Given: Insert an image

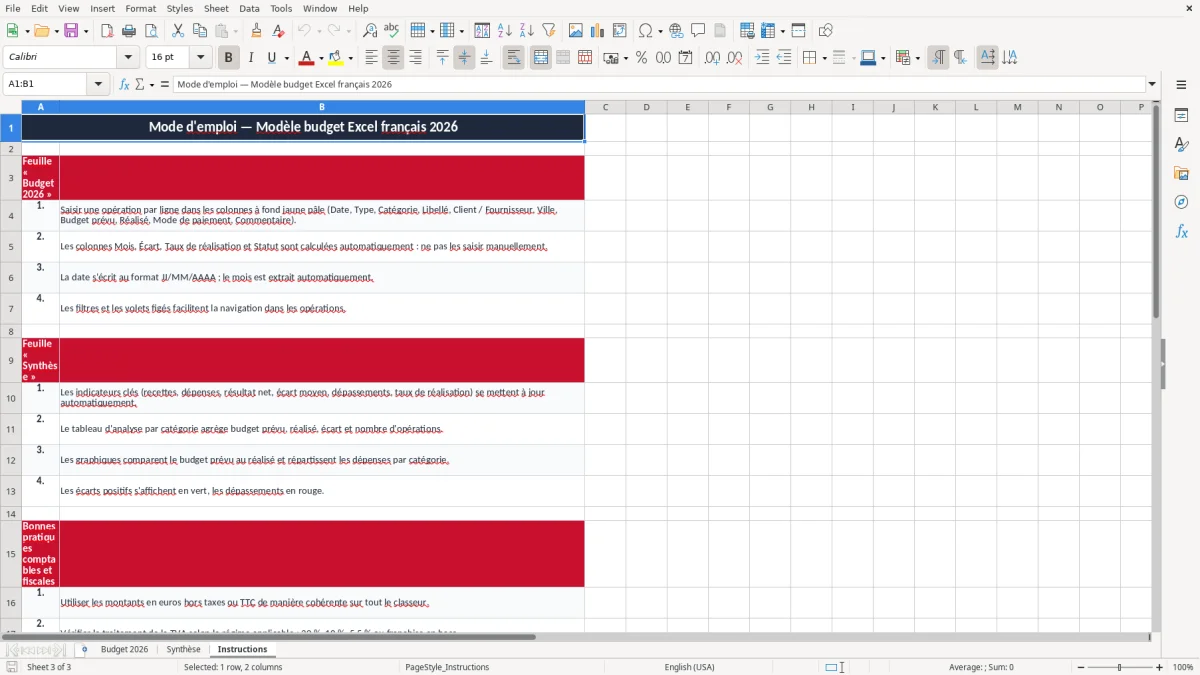Looking at the screenshot, I should click(576, 31).
